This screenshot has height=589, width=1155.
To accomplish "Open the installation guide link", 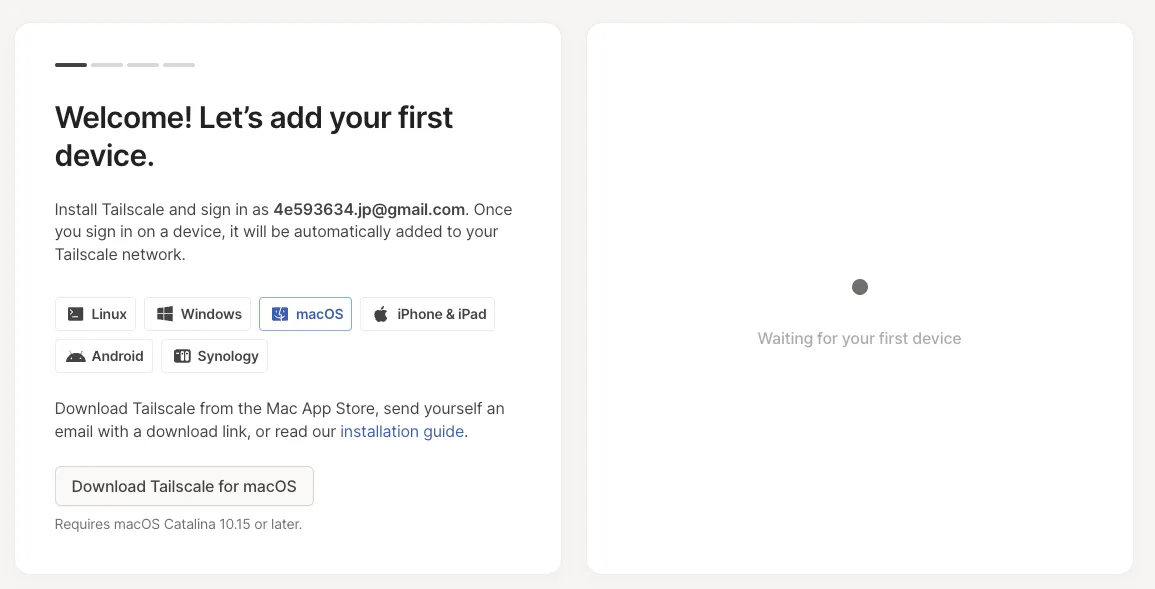I will [402, 431].
